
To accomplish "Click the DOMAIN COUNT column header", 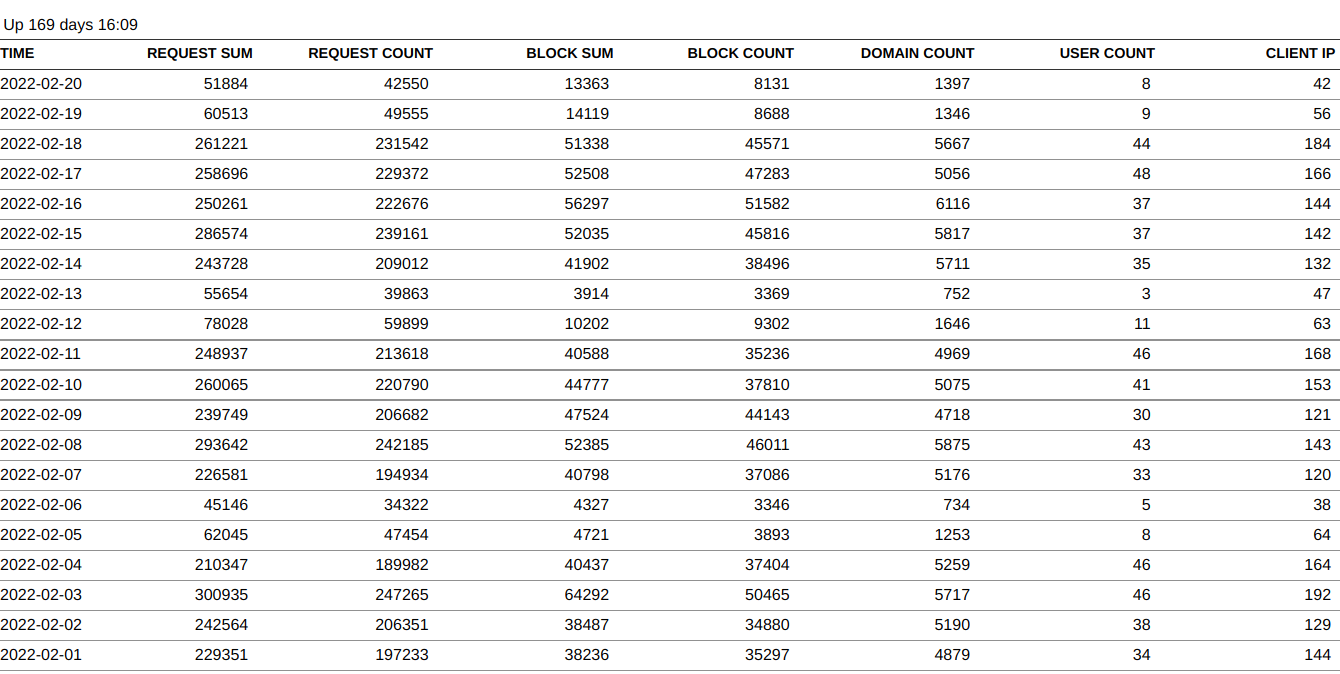I will pos(917,54).
